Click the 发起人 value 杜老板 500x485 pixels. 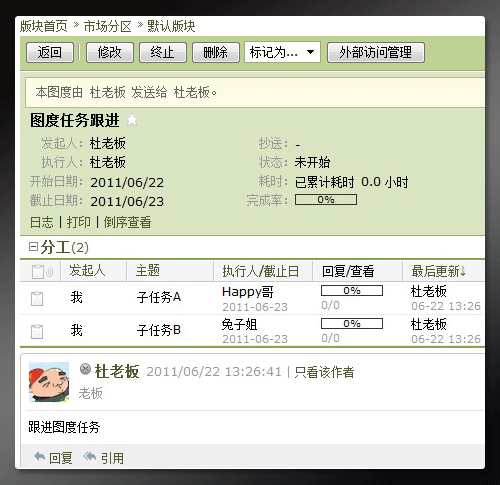coord(108,143)
